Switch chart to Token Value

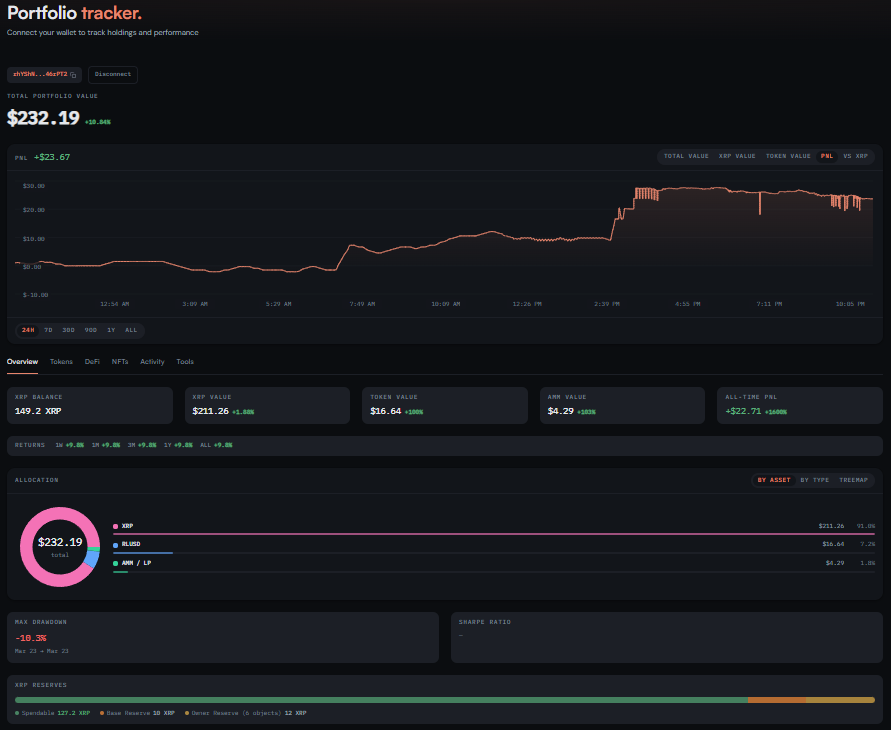tap(788, 156)
